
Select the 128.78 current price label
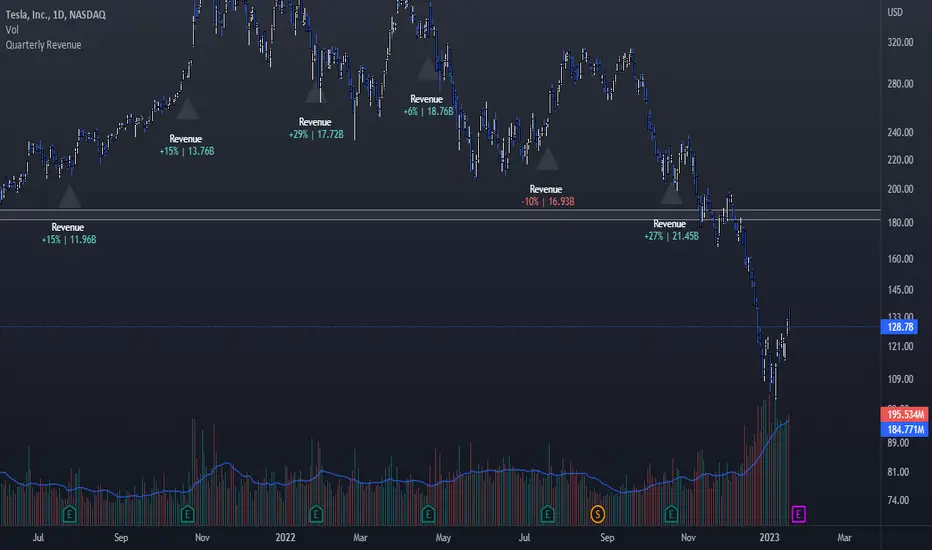[x=899, y=327]
